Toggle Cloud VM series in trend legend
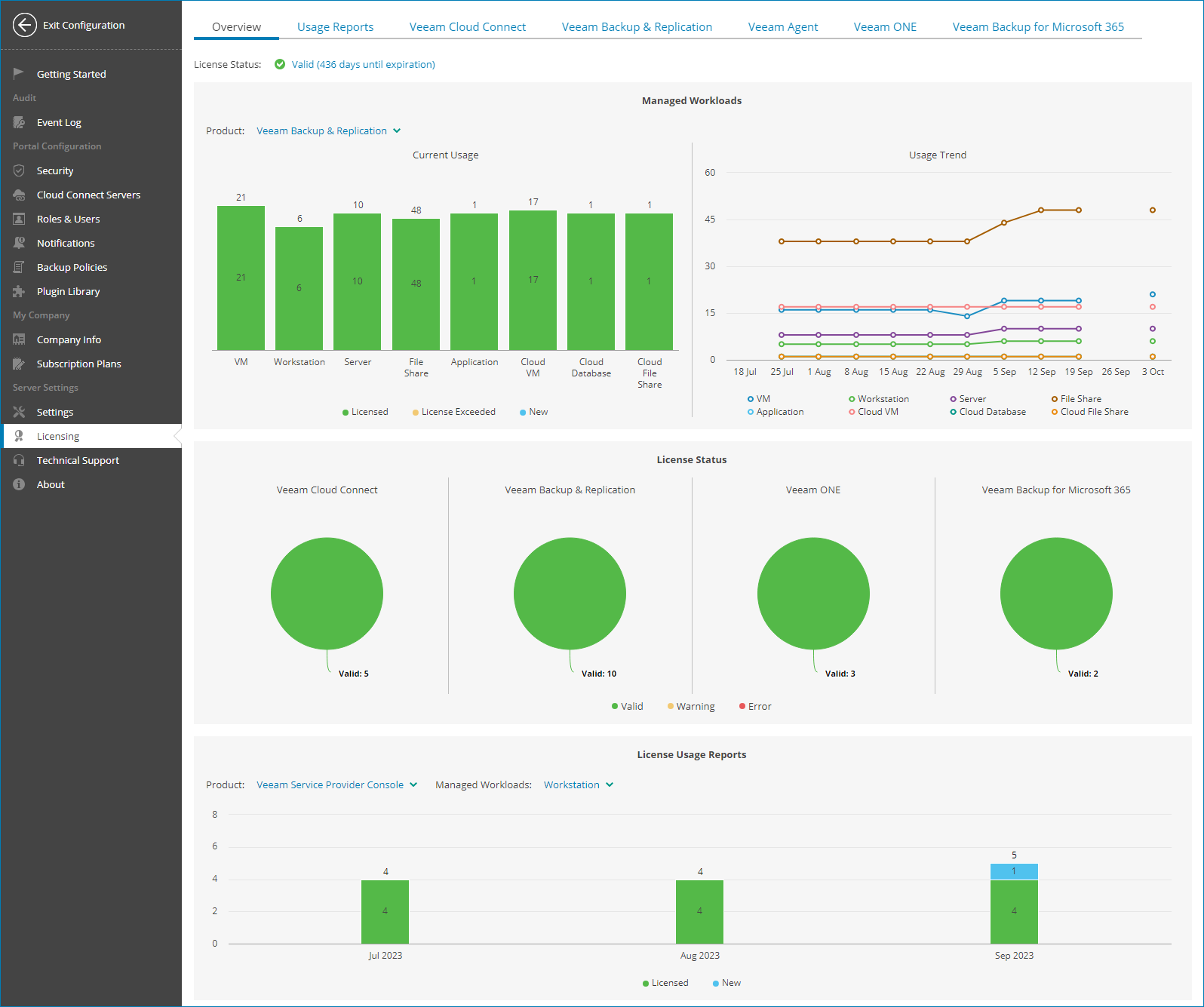The height and width of the screenshot is (1007, 1204). pyautogui.click(x=873, y=412)
